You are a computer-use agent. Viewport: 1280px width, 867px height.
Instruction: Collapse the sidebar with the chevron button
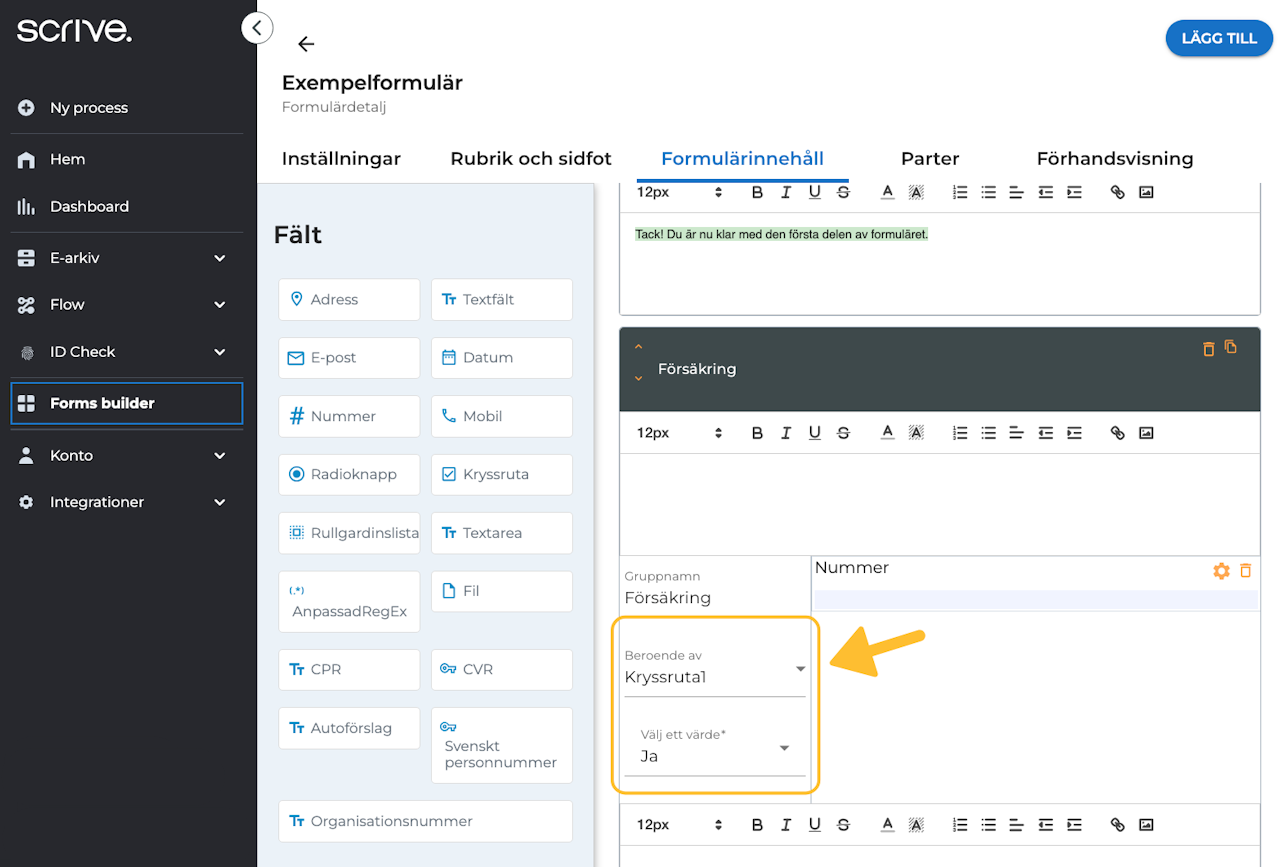[x=257, y=28]
